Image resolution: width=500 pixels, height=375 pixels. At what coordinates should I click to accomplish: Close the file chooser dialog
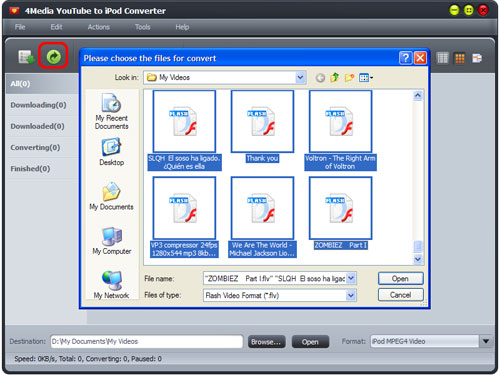[x=420, y=58]
